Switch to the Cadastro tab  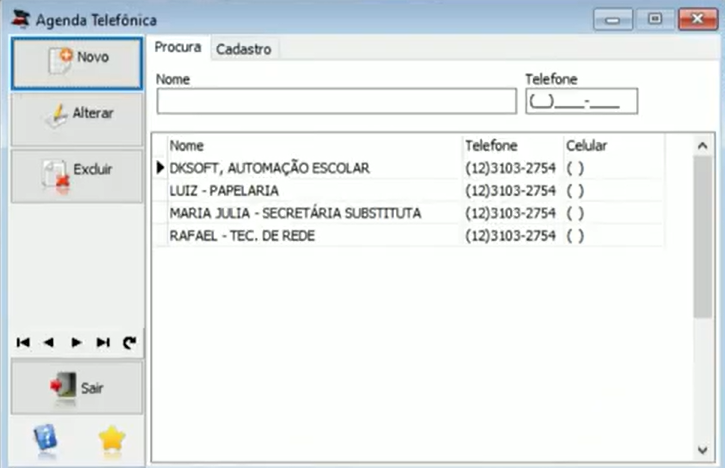(x=244, y=49)
